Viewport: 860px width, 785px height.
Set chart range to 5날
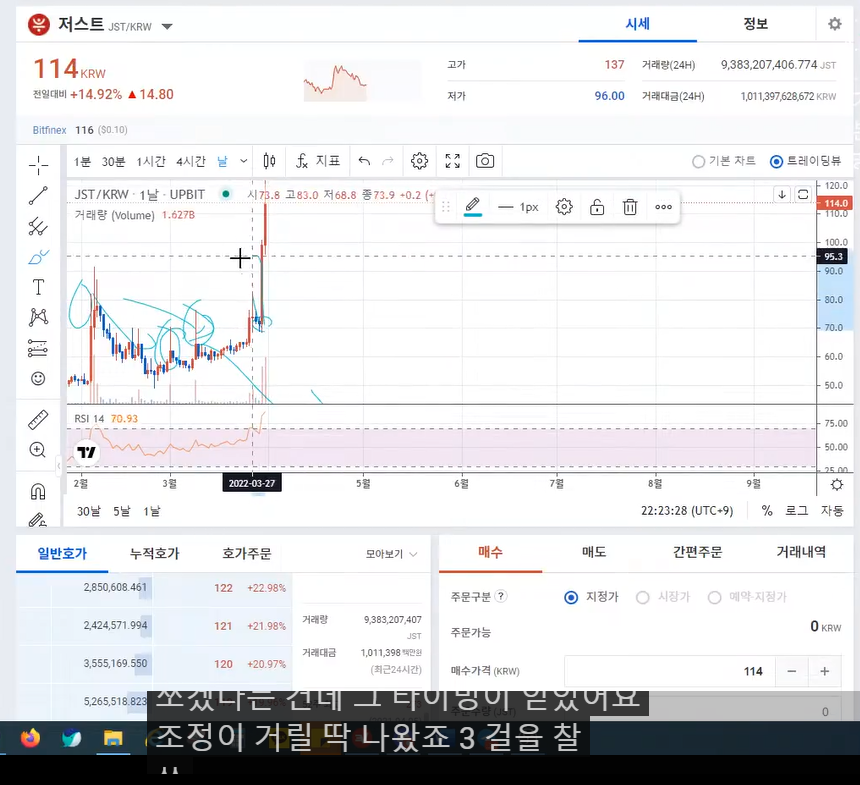[122, 512]
